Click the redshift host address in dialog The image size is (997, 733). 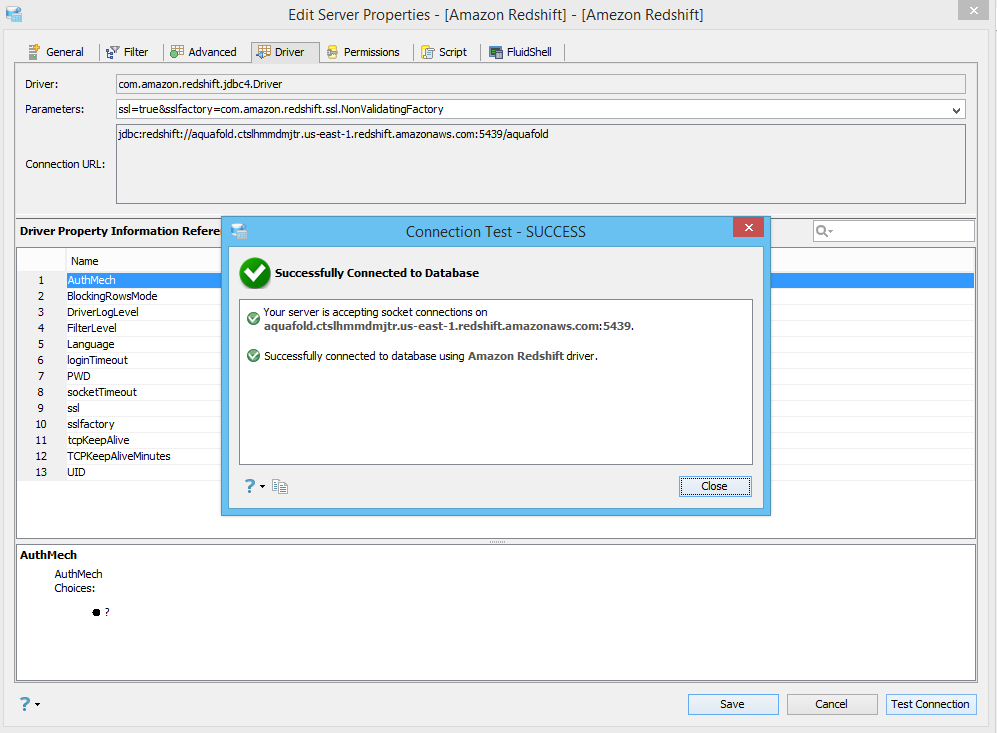448,326
